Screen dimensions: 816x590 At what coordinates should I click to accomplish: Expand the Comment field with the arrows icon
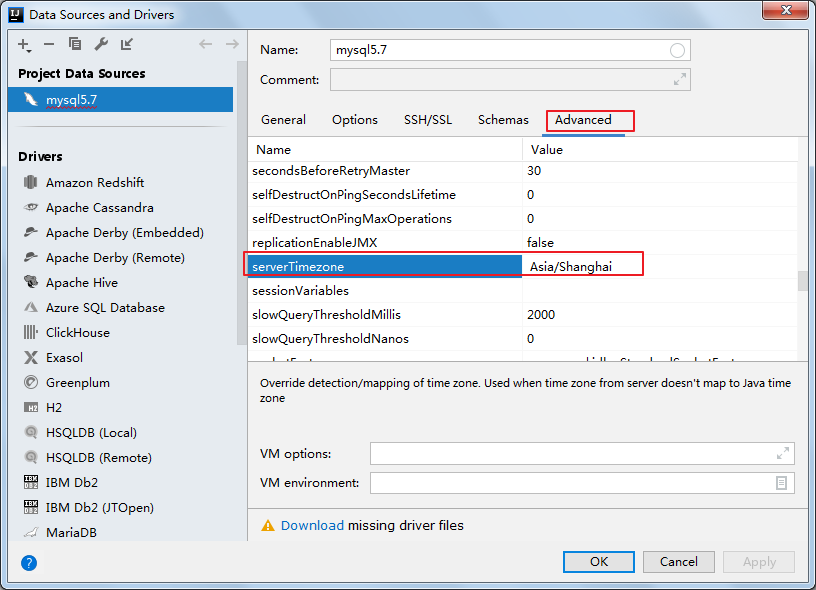(680, 80)
